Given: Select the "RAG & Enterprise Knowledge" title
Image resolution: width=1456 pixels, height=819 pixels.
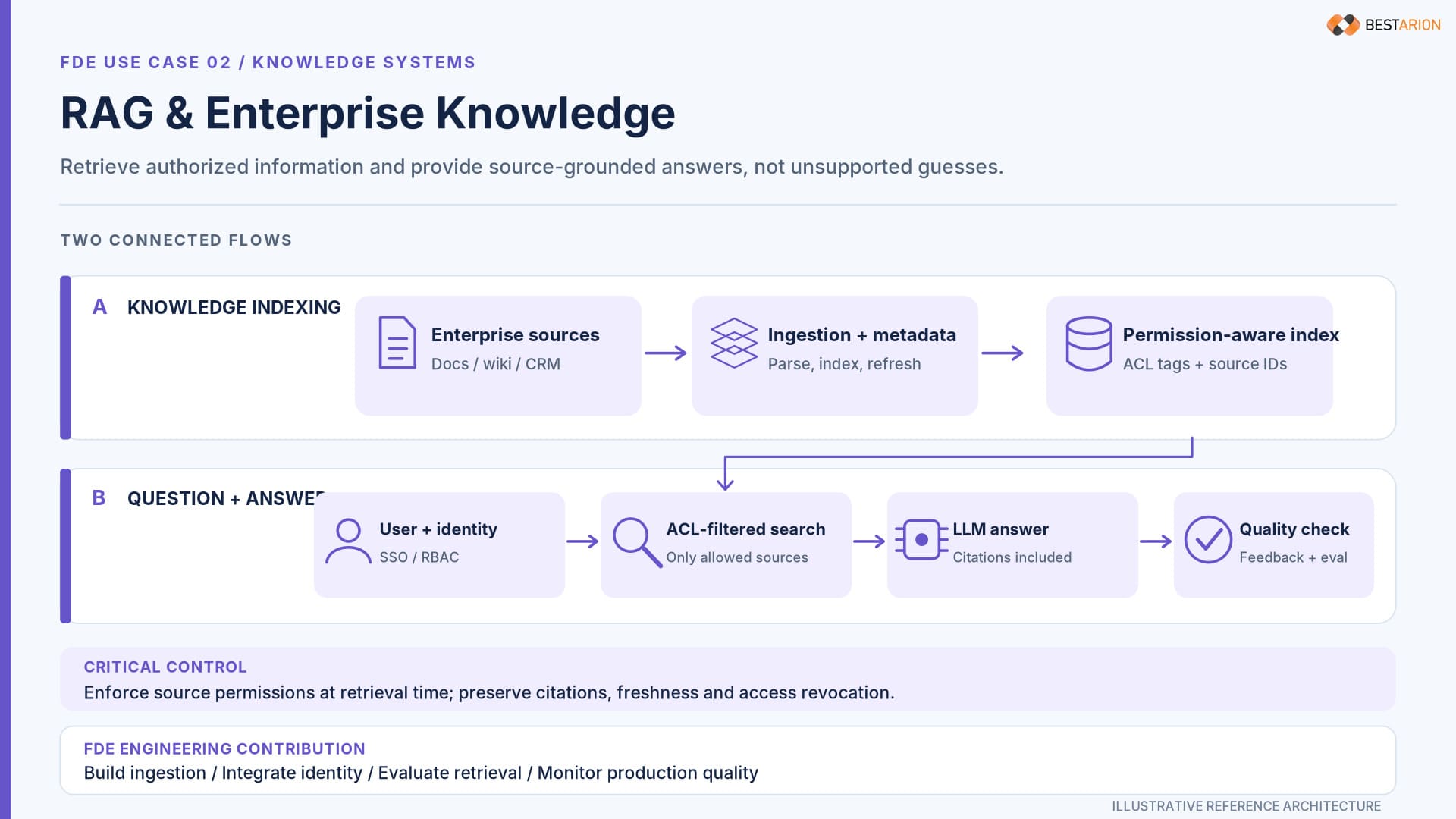Looking at the screenshot, I should coord(367,114).
